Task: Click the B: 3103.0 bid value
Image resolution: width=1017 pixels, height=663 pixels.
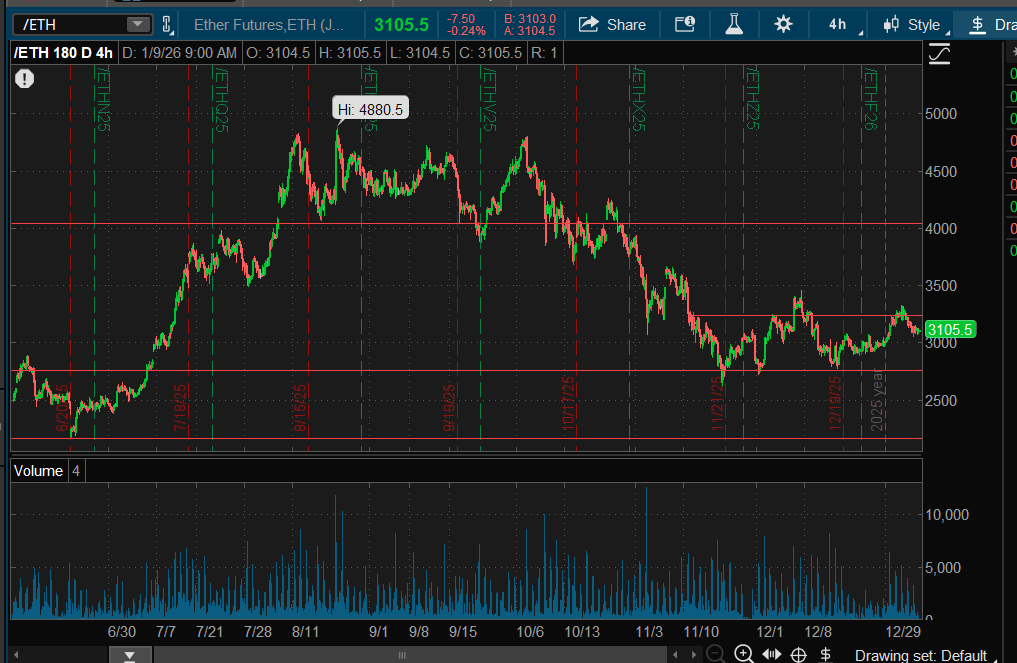Action: click(530, 19)
